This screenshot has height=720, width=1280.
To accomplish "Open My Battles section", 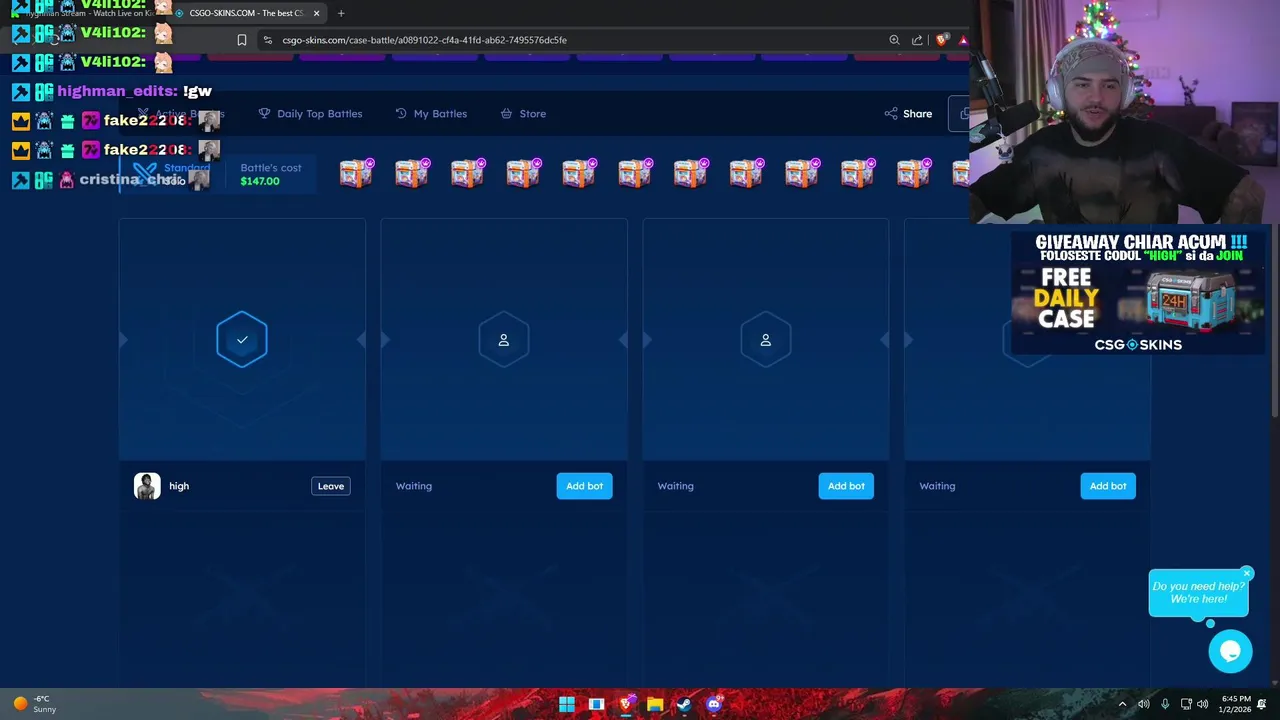I will (x=431, y=114).
